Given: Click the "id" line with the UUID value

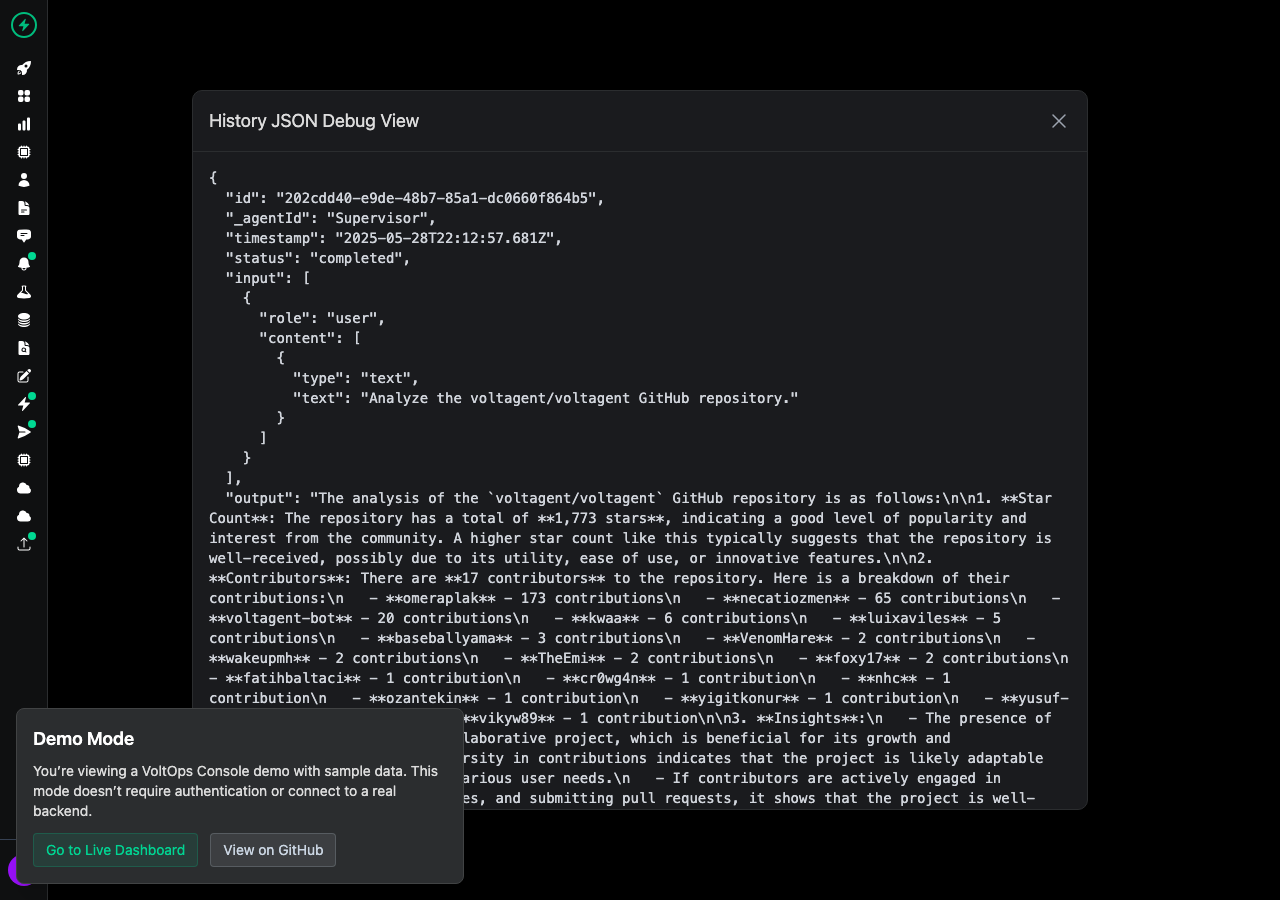Looking at the screenshot, I should tap(415, 198).
